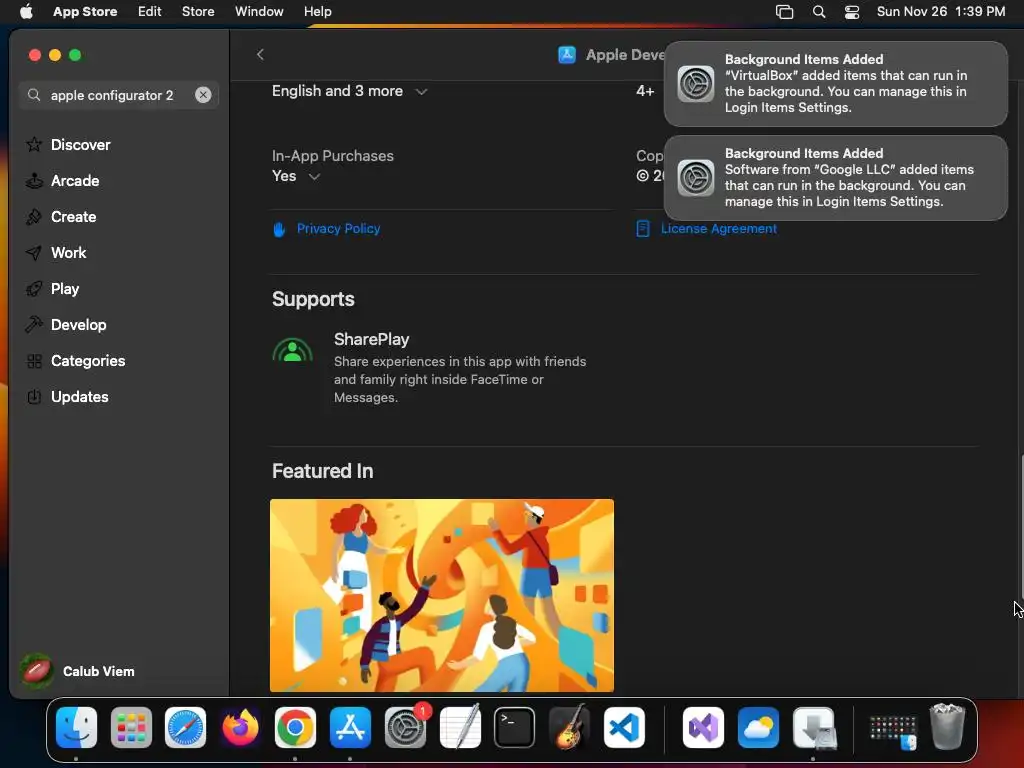Open the App Store menu

(x=85, y=11)
